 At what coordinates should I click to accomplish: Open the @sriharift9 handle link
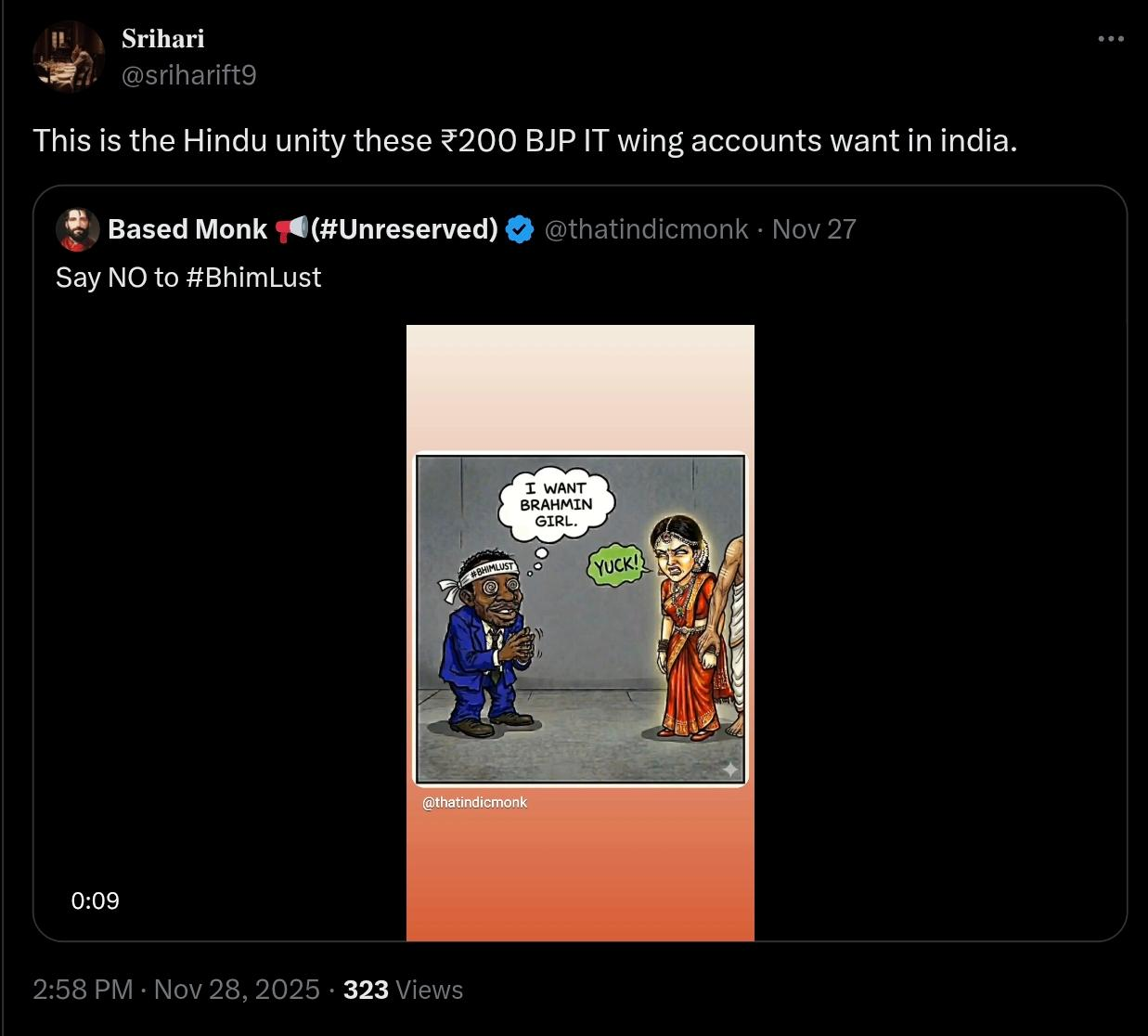click(189, 75)
